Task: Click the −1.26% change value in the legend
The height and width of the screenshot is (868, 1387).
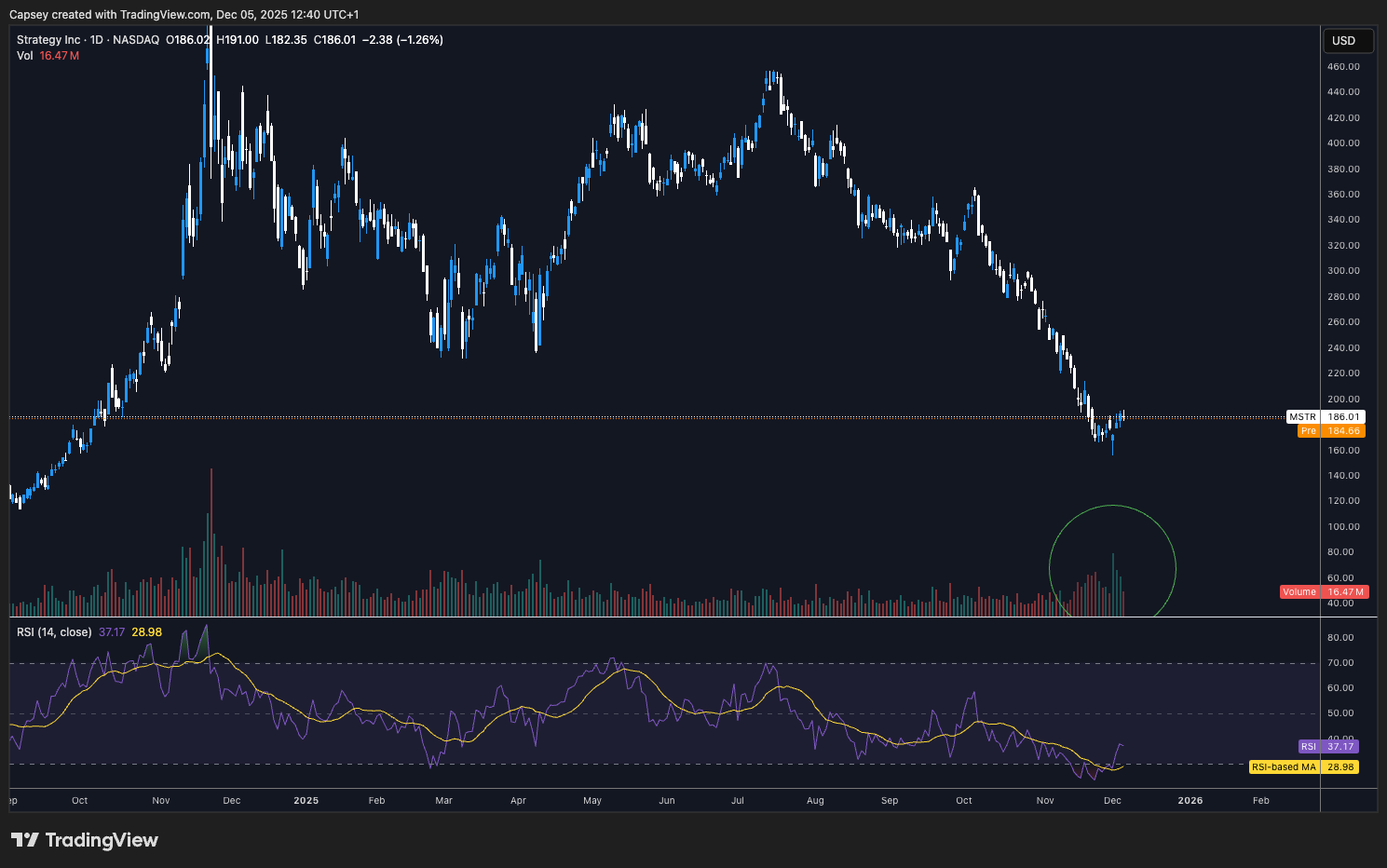Action: pos(419,40)
